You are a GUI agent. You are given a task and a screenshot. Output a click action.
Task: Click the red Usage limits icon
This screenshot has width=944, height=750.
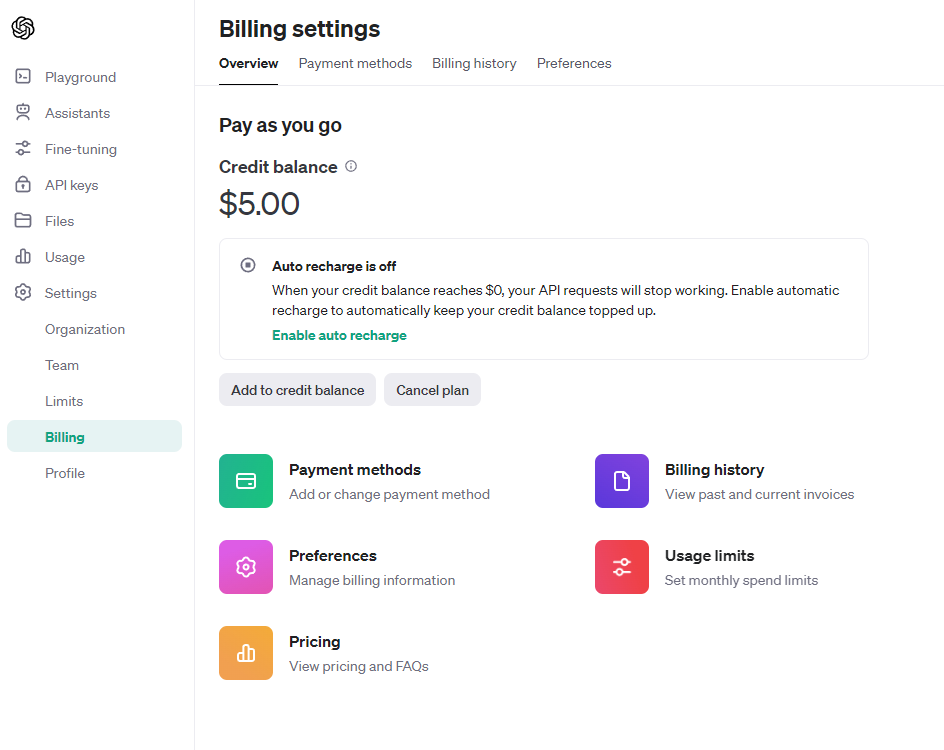click(621, 567)
